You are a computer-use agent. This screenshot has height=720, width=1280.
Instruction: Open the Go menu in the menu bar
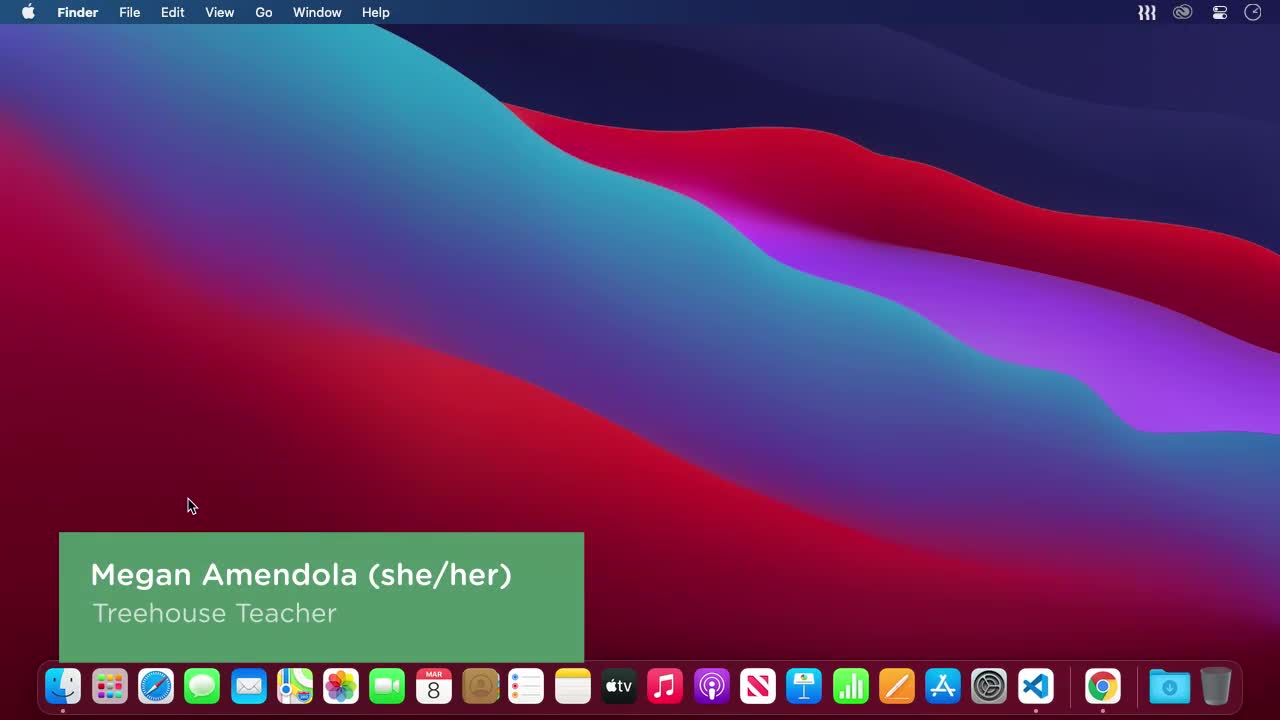point(263,12)
